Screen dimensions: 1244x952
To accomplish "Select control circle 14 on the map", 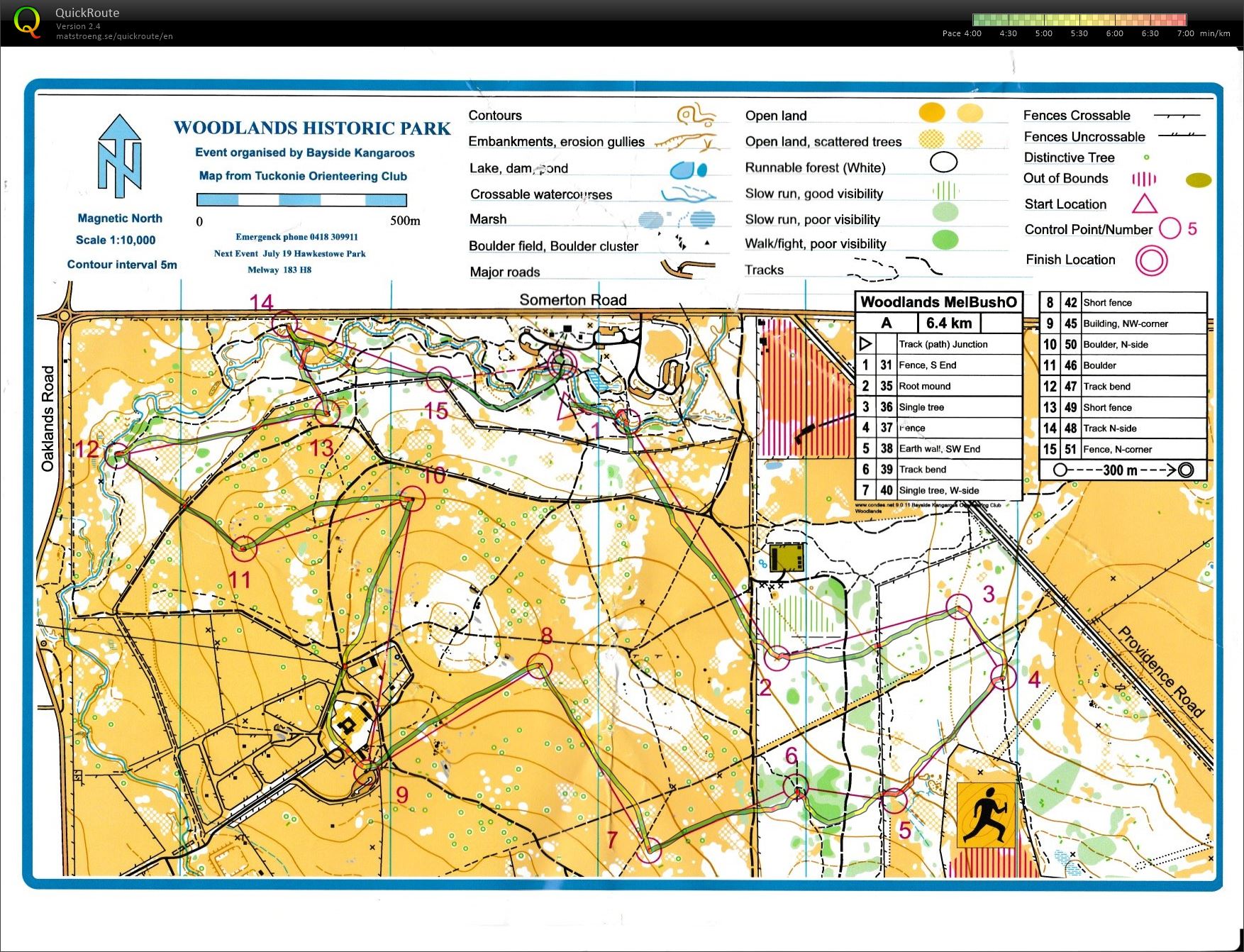I will 285,324.
